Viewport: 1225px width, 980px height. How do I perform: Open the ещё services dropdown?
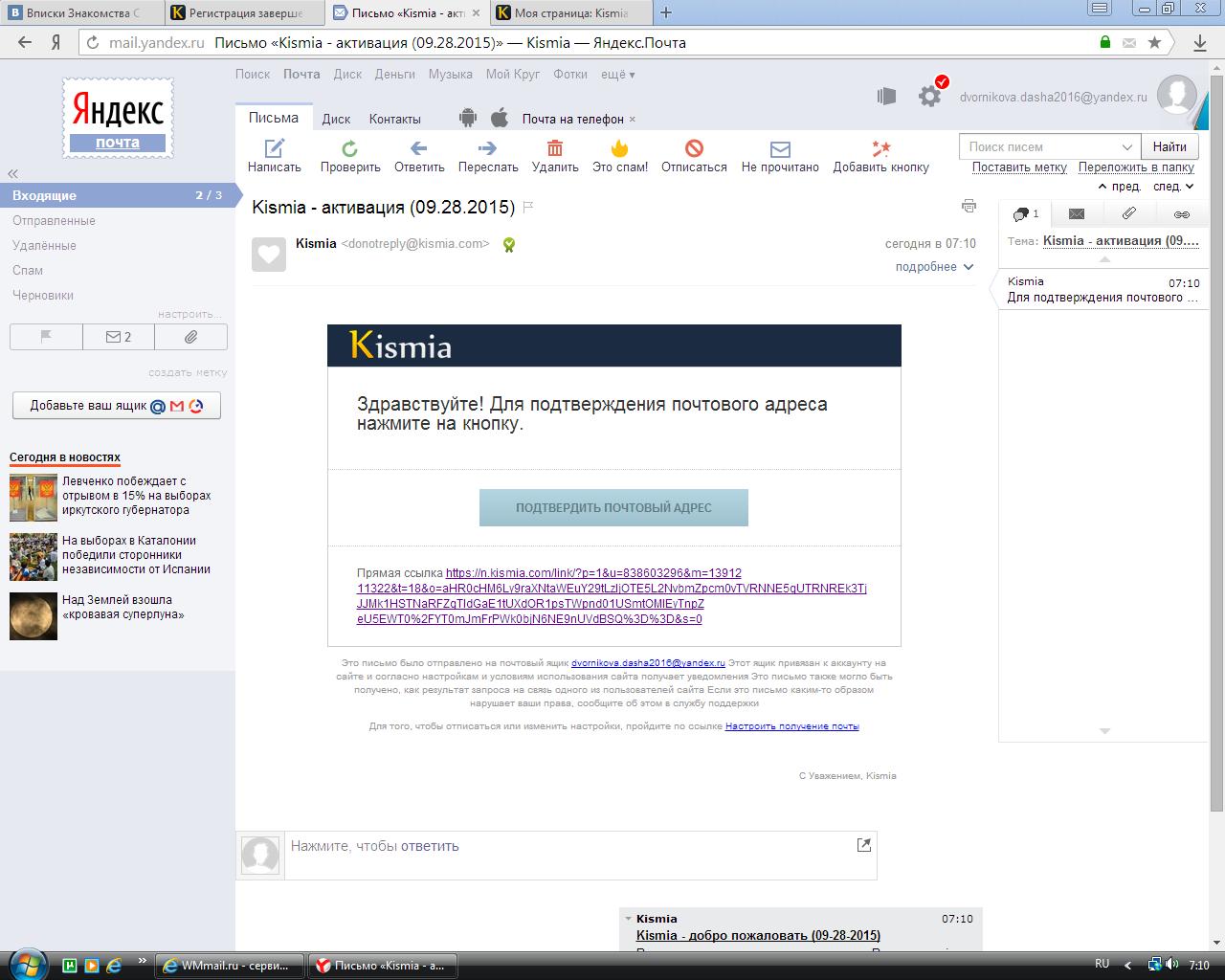(x=617, y=75)
